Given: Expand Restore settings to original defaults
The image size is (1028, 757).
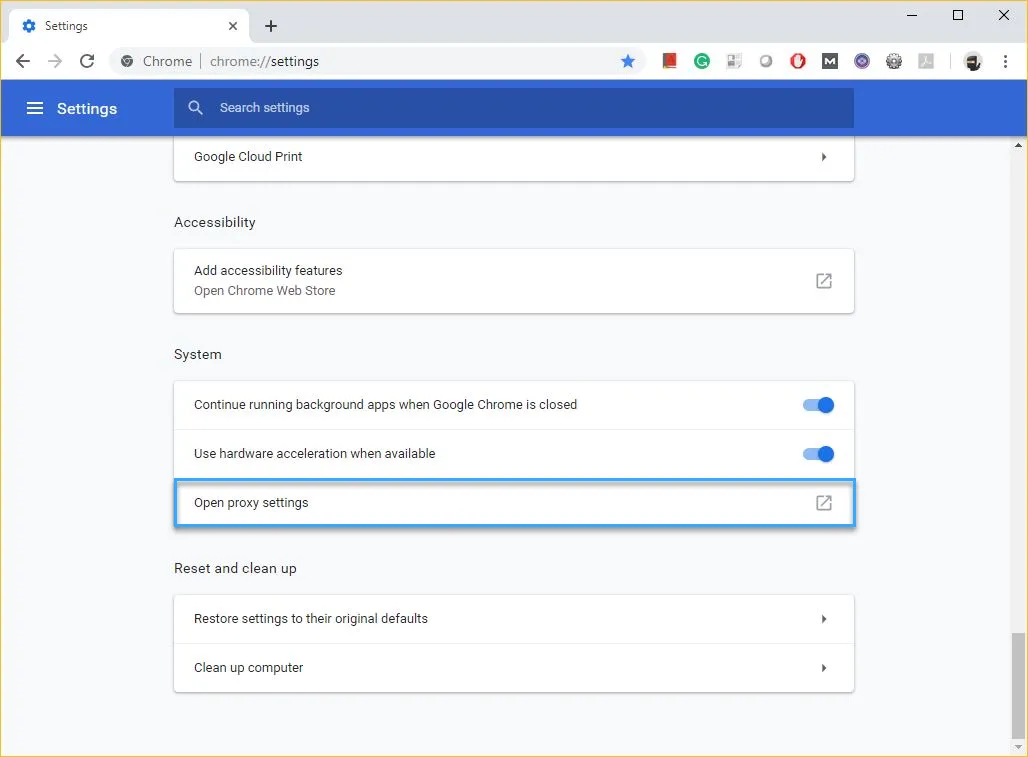Looking at the screenshot, I should click(824, 618).
